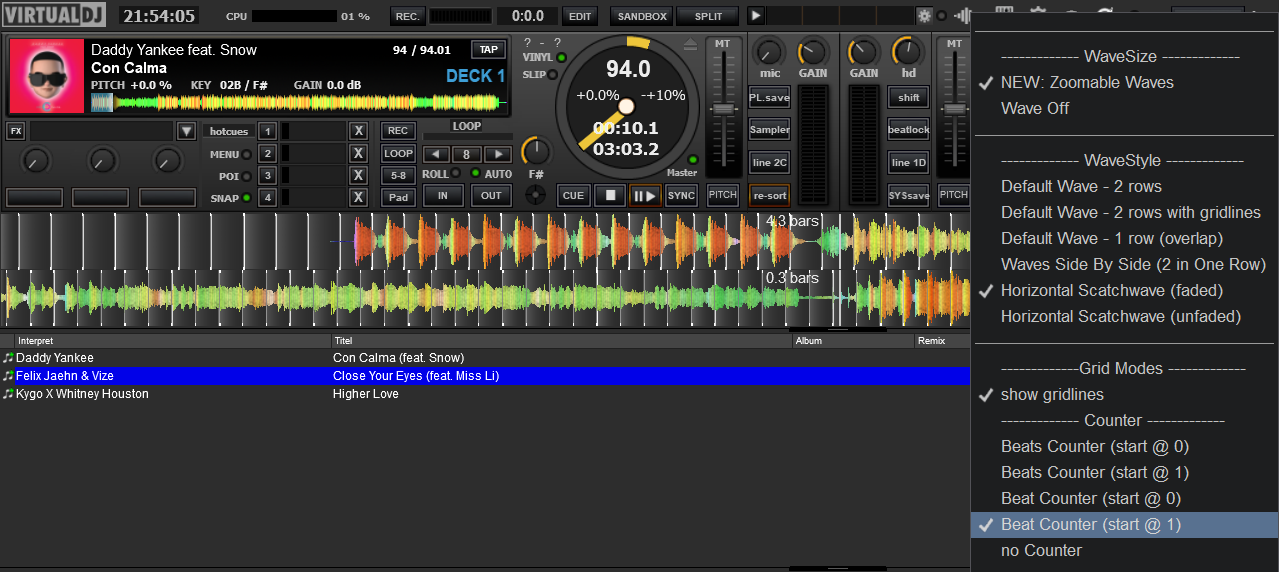The height and width of the screenshot is (572, 1279).
Task: Choose 'Beats Counter (start @ 0)'
Action: point(1095,446)
